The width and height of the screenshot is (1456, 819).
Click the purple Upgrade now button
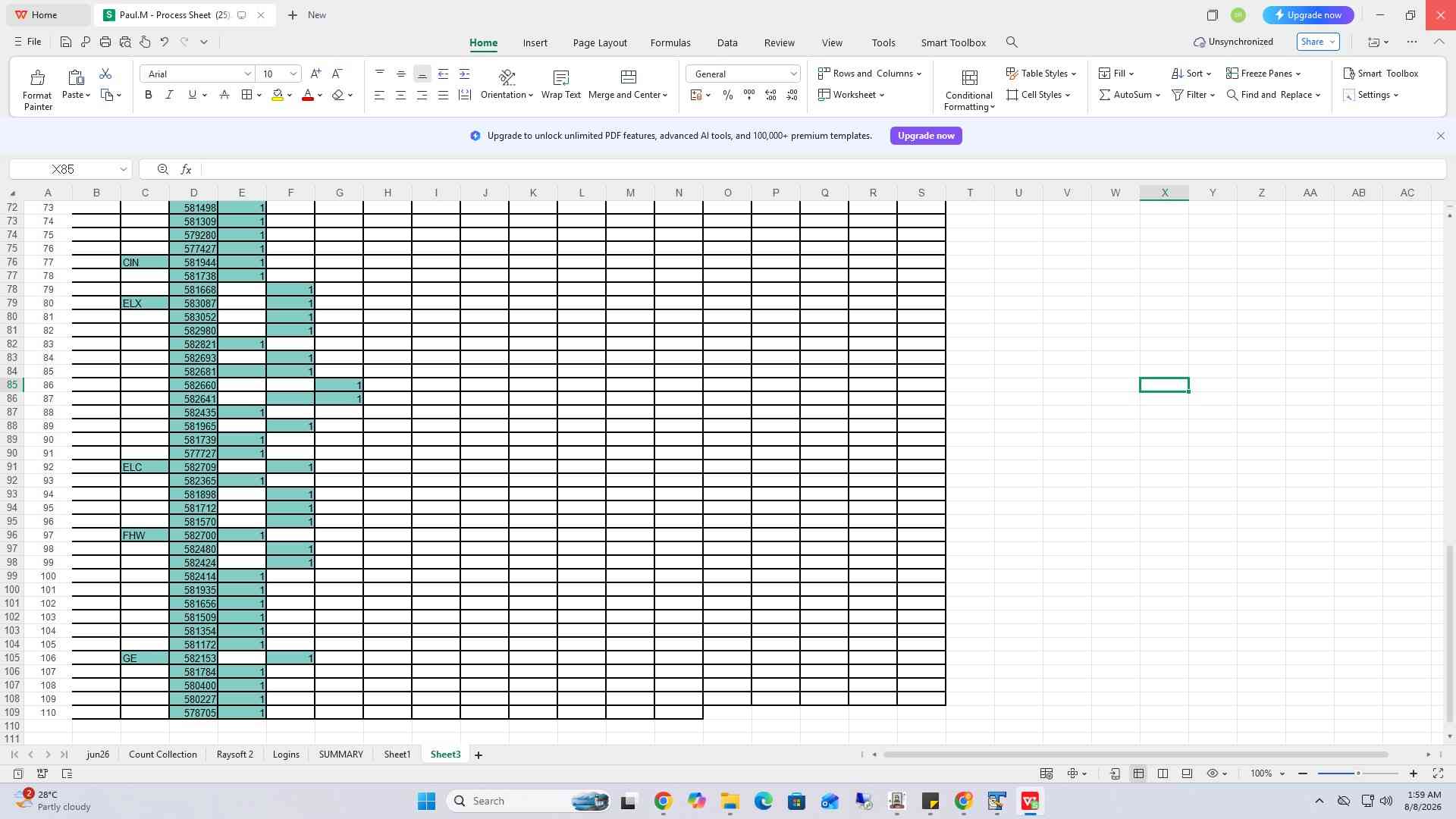[926, 136]
